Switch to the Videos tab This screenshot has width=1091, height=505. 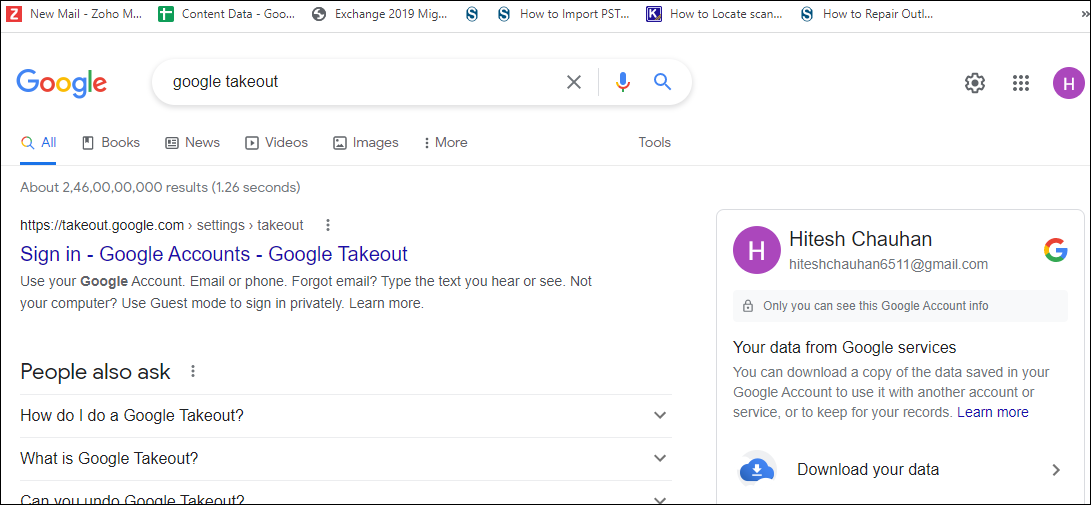point(276,143)
